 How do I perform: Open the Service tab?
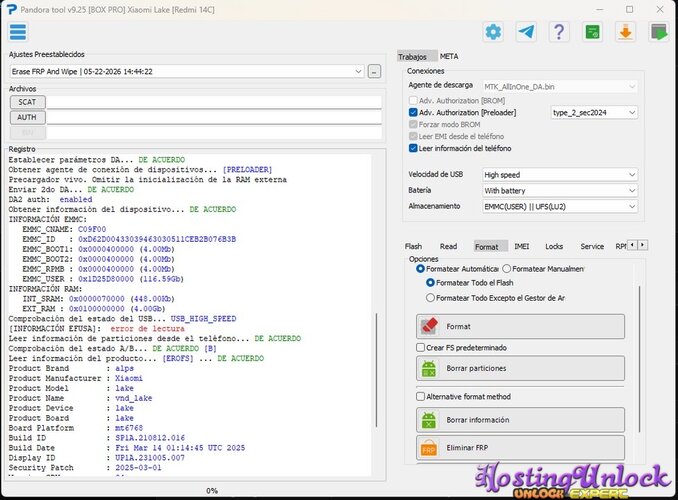pos(592,247)
